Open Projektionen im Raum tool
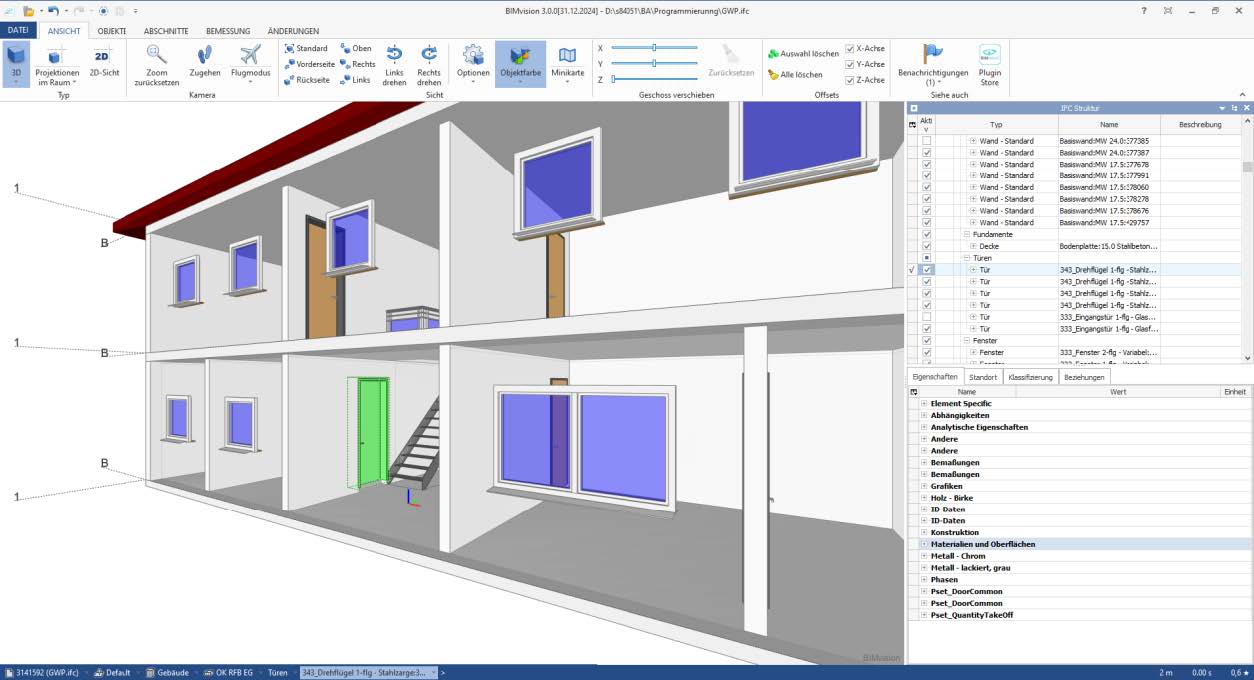 pos(57,64)
